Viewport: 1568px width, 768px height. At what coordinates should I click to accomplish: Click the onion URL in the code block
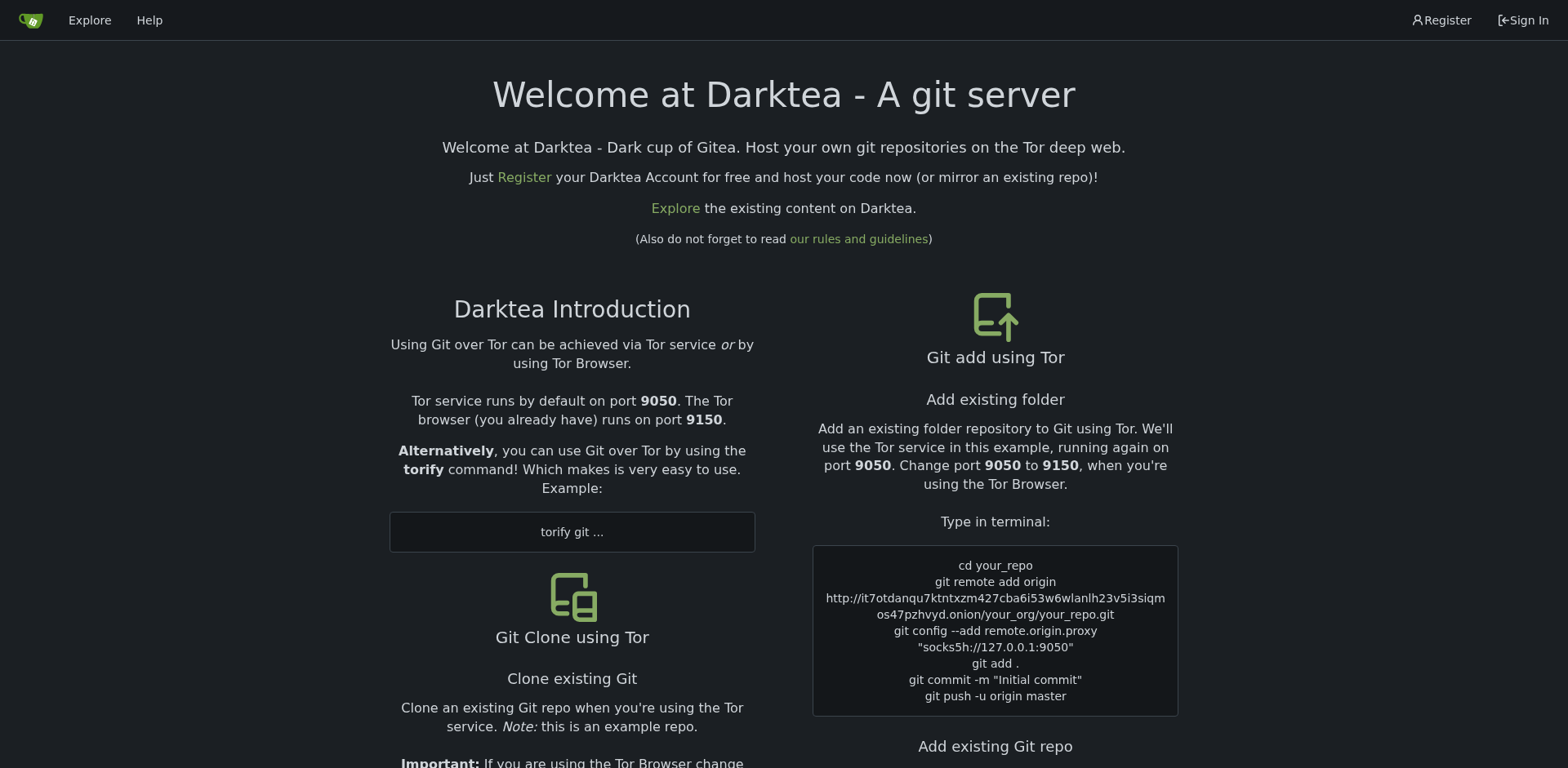[995, 606]
